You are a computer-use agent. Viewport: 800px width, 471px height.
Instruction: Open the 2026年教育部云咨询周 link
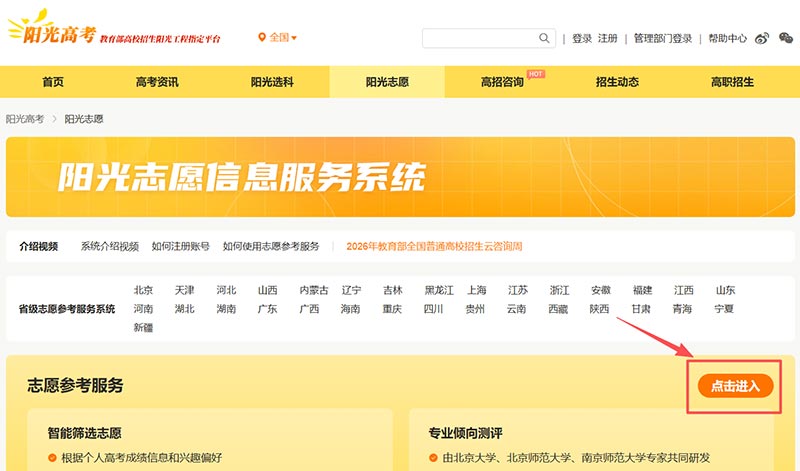pos(434,246)
